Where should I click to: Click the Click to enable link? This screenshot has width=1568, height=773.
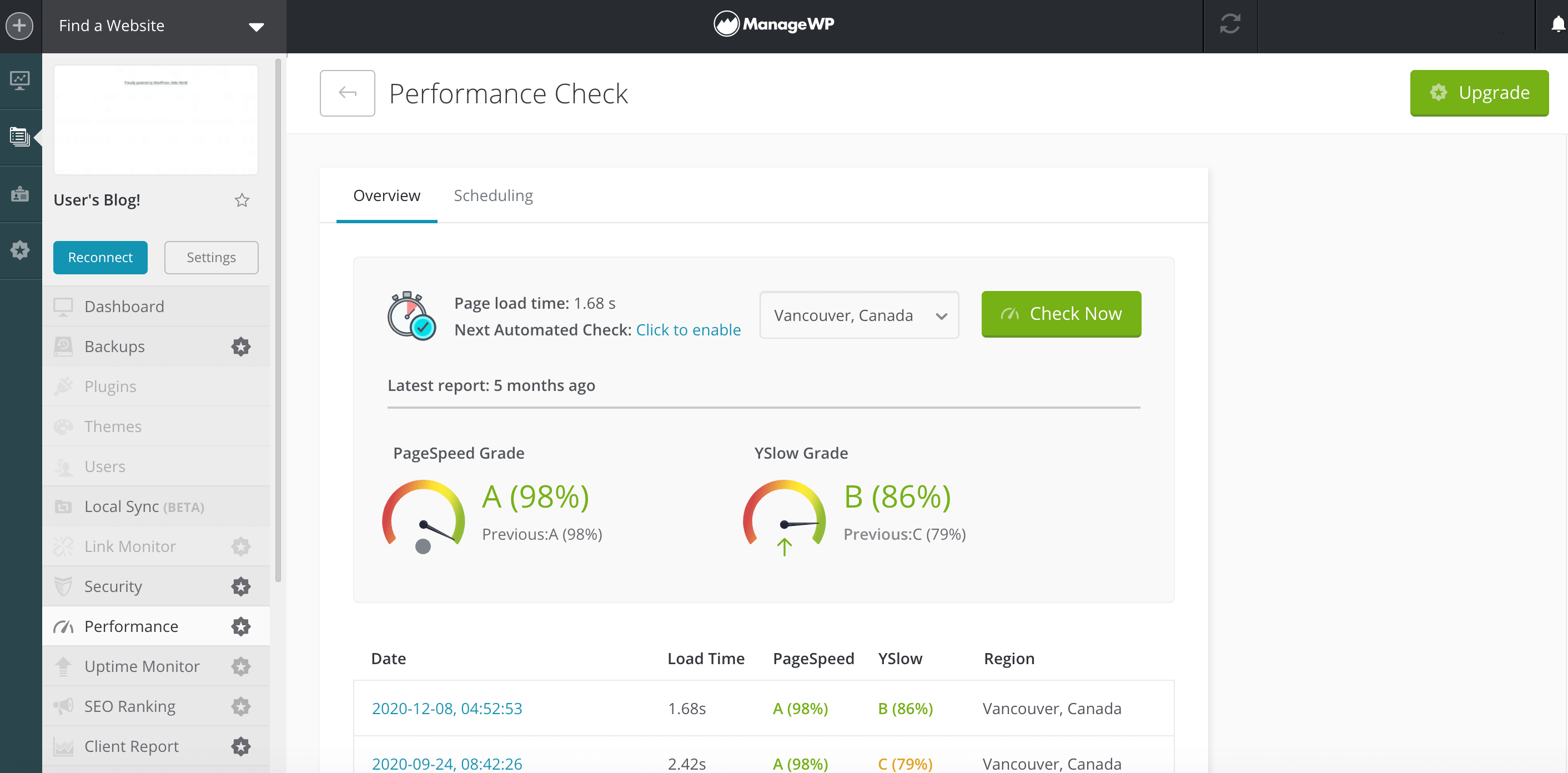(x=688, y=330)
